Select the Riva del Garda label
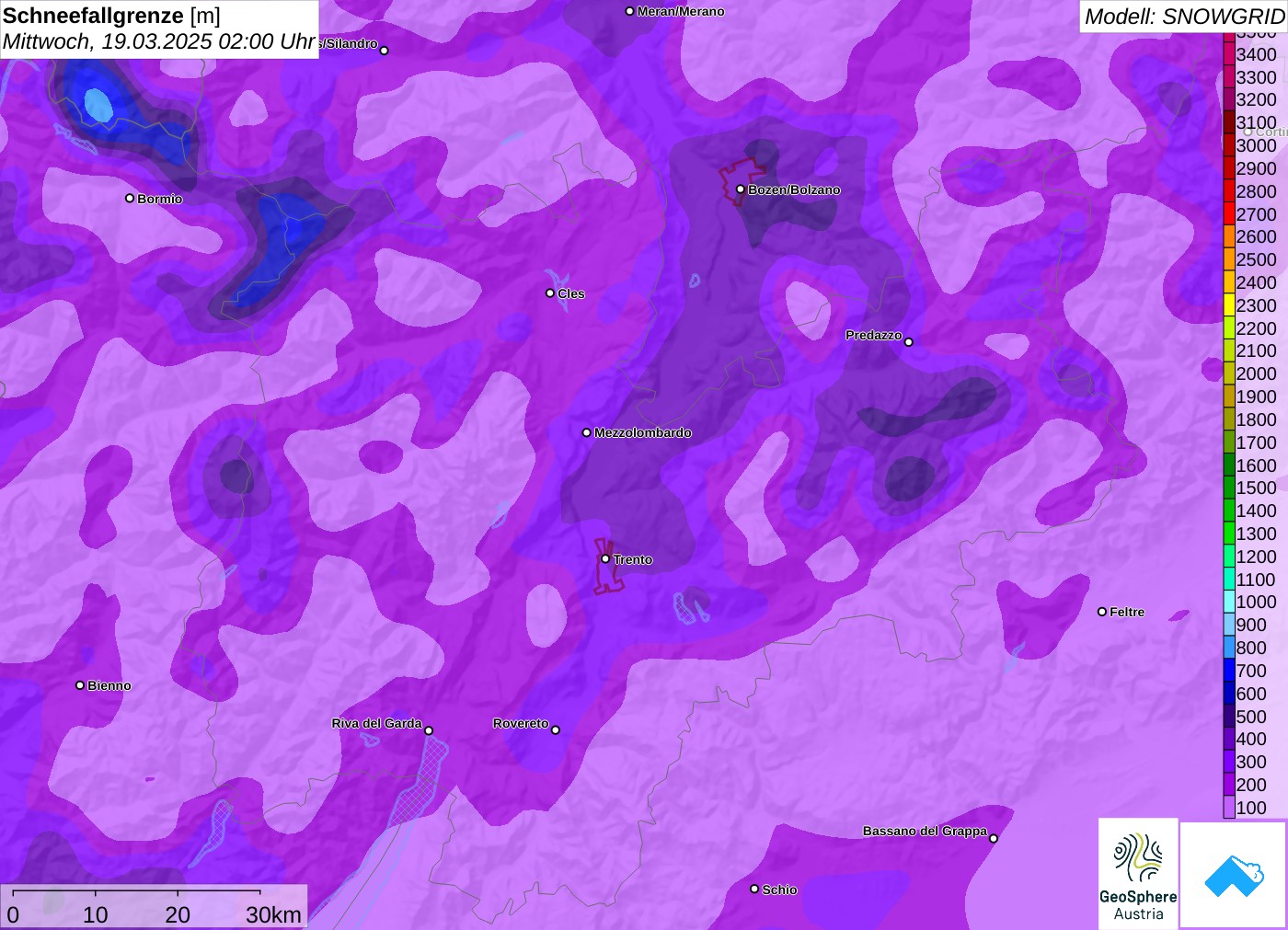 376,723
